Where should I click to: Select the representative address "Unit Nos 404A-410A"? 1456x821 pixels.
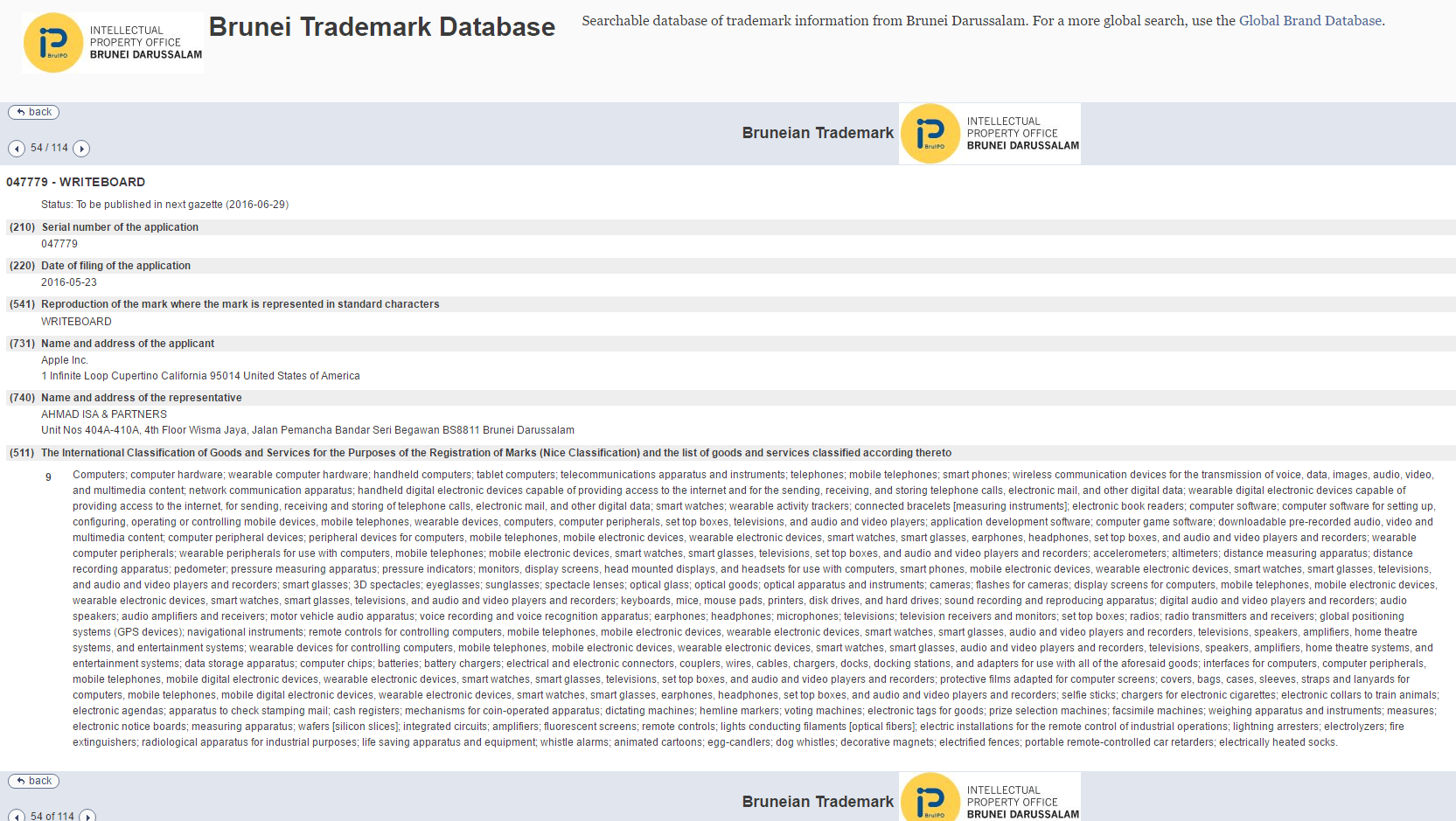[x=308, y=430]
